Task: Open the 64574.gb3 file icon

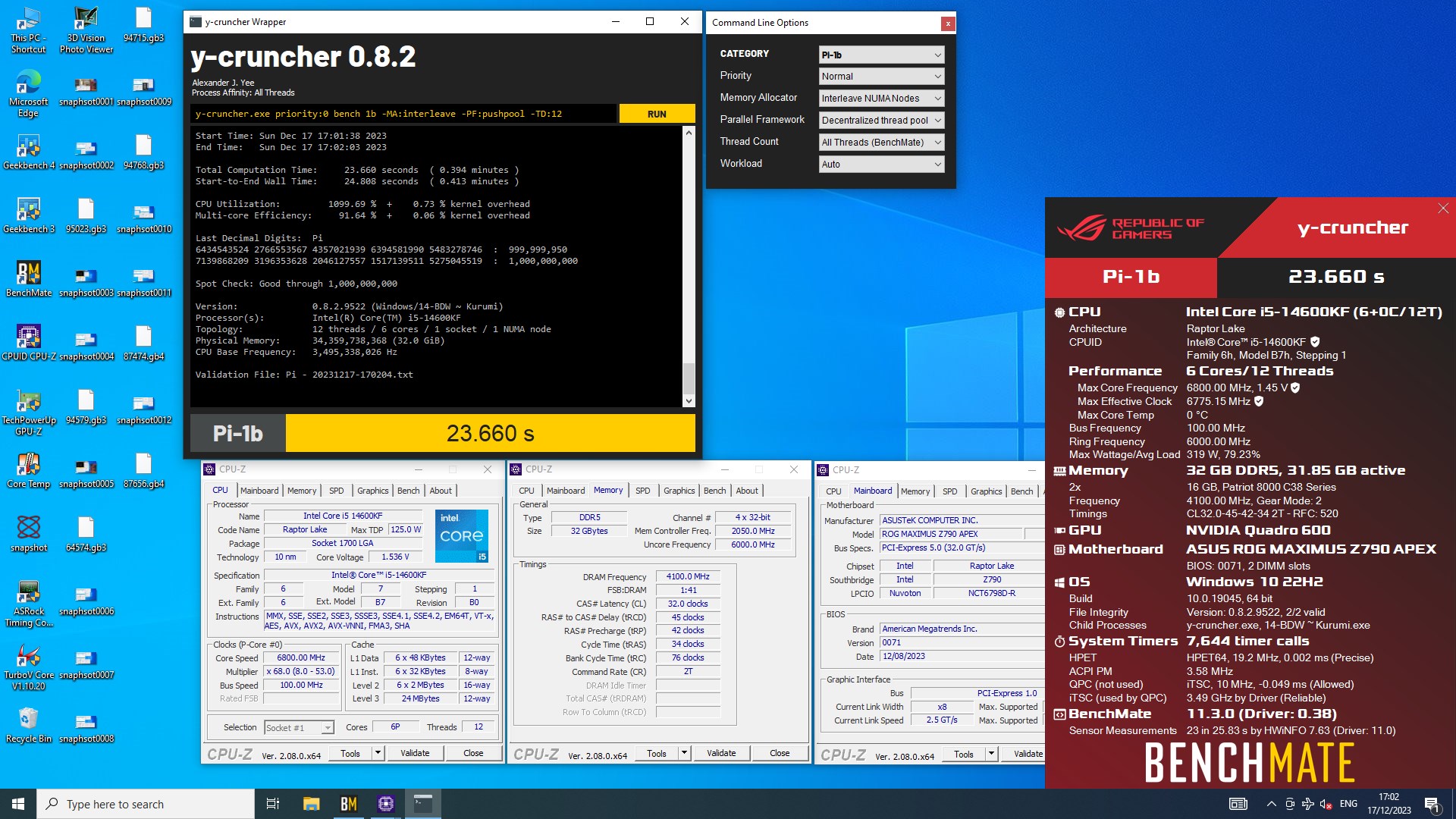Action: pyautogui.click(x=86, y=535)
